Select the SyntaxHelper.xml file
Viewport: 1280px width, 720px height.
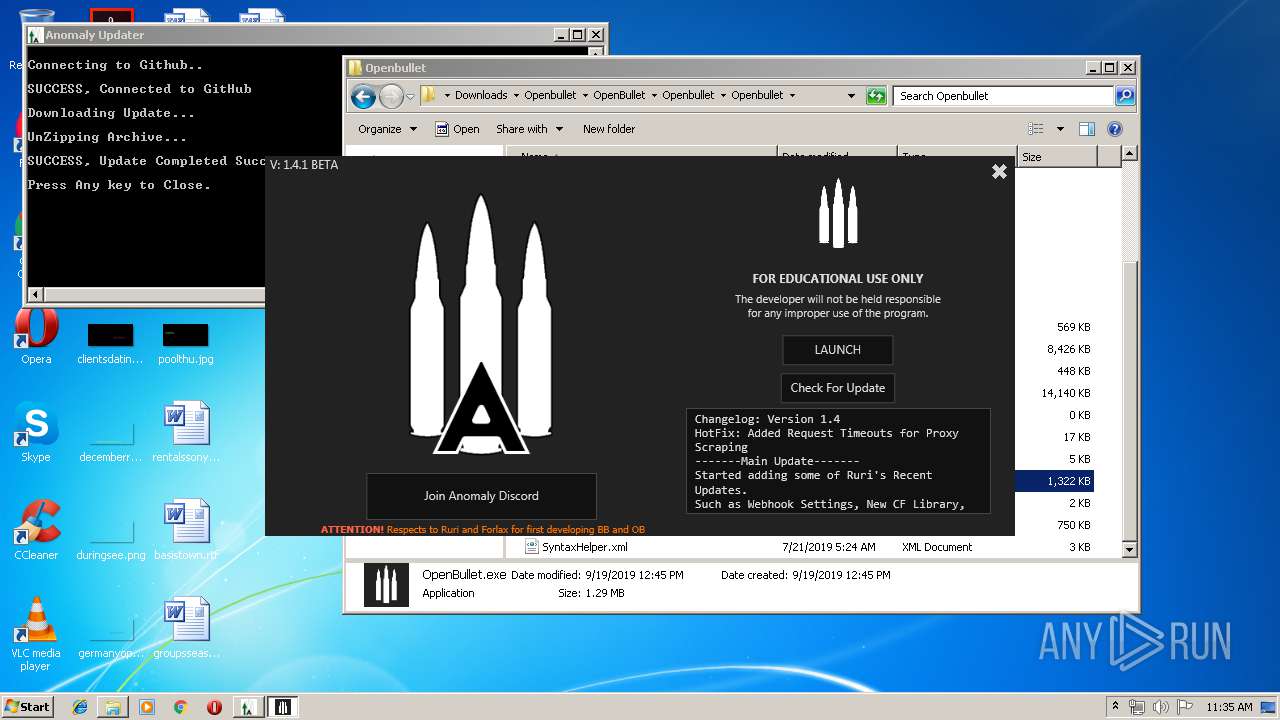tap(584, 547)
